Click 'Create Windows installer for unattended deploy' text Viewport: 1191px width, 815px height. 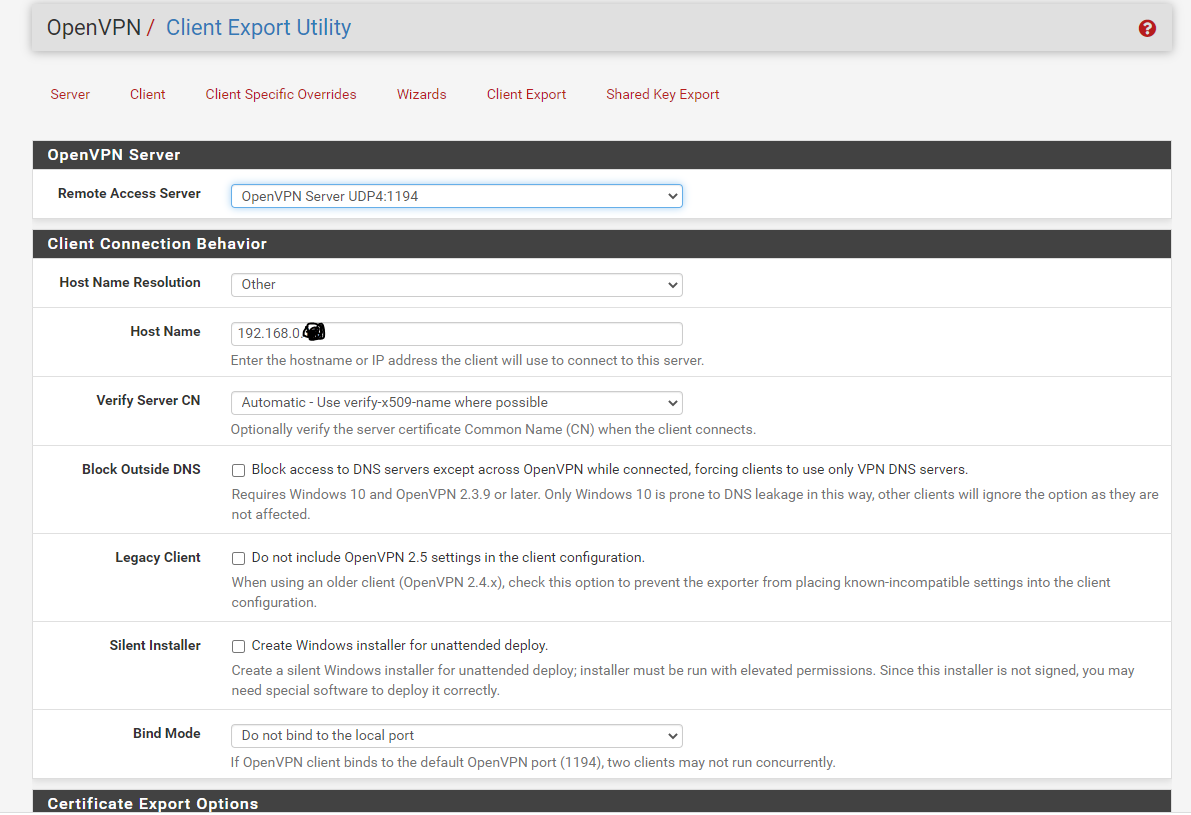pyautogui.click(x=400, y=646)
